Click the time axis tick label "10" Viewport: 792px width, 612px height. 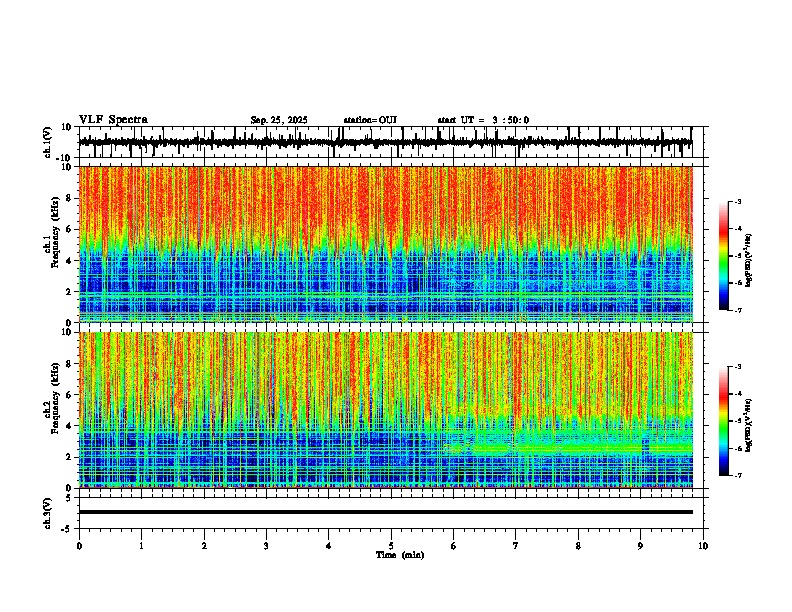pyautogui.click(x=703, y=546)
